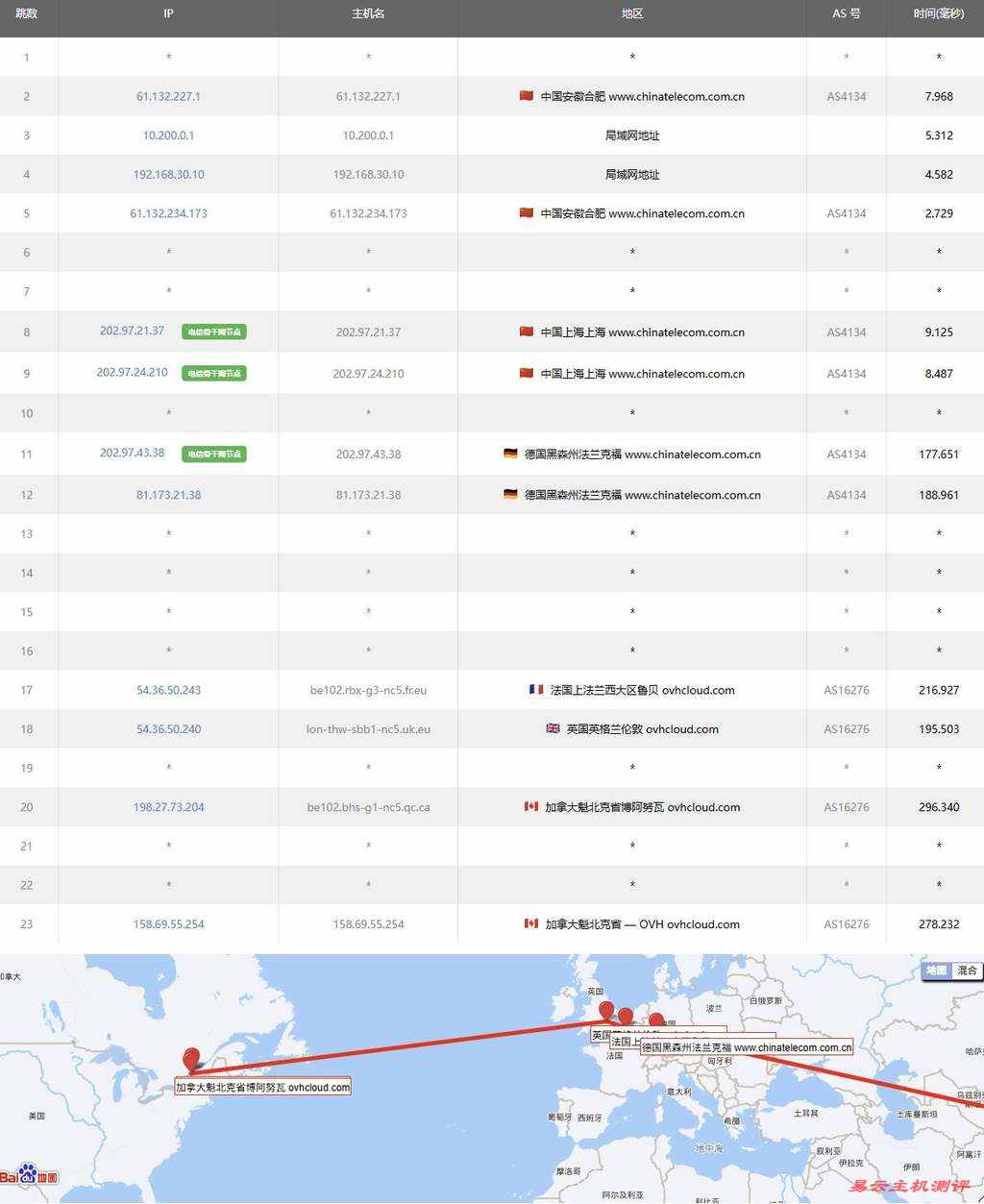984x1204 pixels.
Task: Click the France flag in hop 17 row
Action: [x=536, y=690]
